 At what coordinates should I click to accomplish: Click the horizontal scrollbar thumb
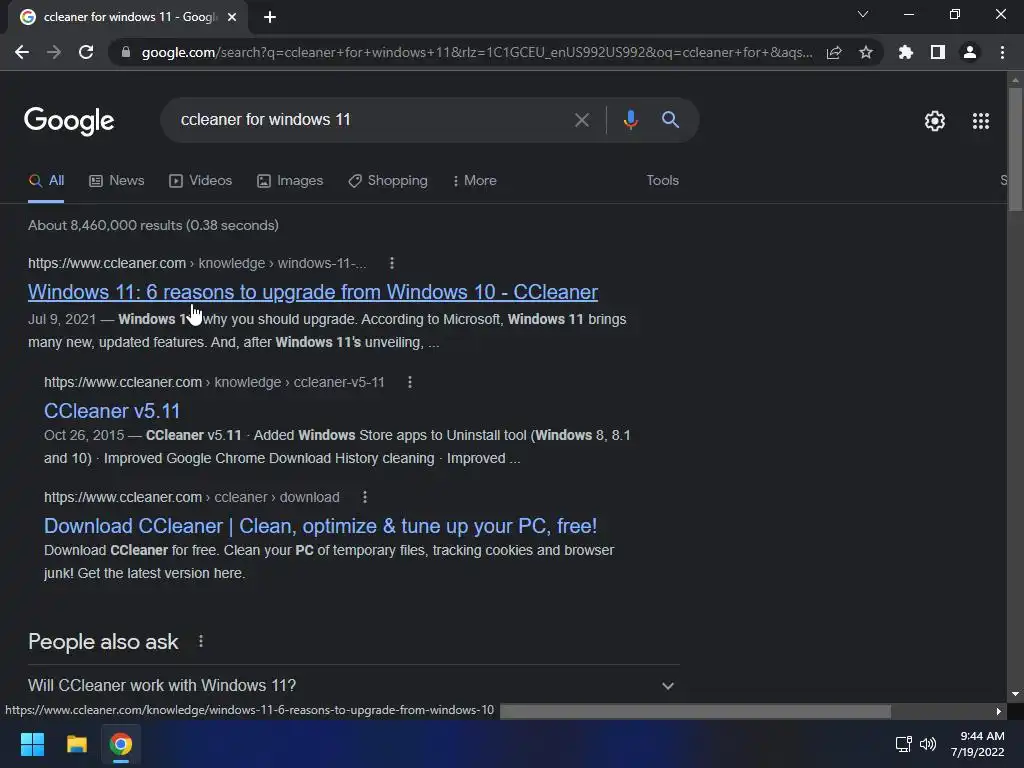pyautogui.click(x=695, y=711)
